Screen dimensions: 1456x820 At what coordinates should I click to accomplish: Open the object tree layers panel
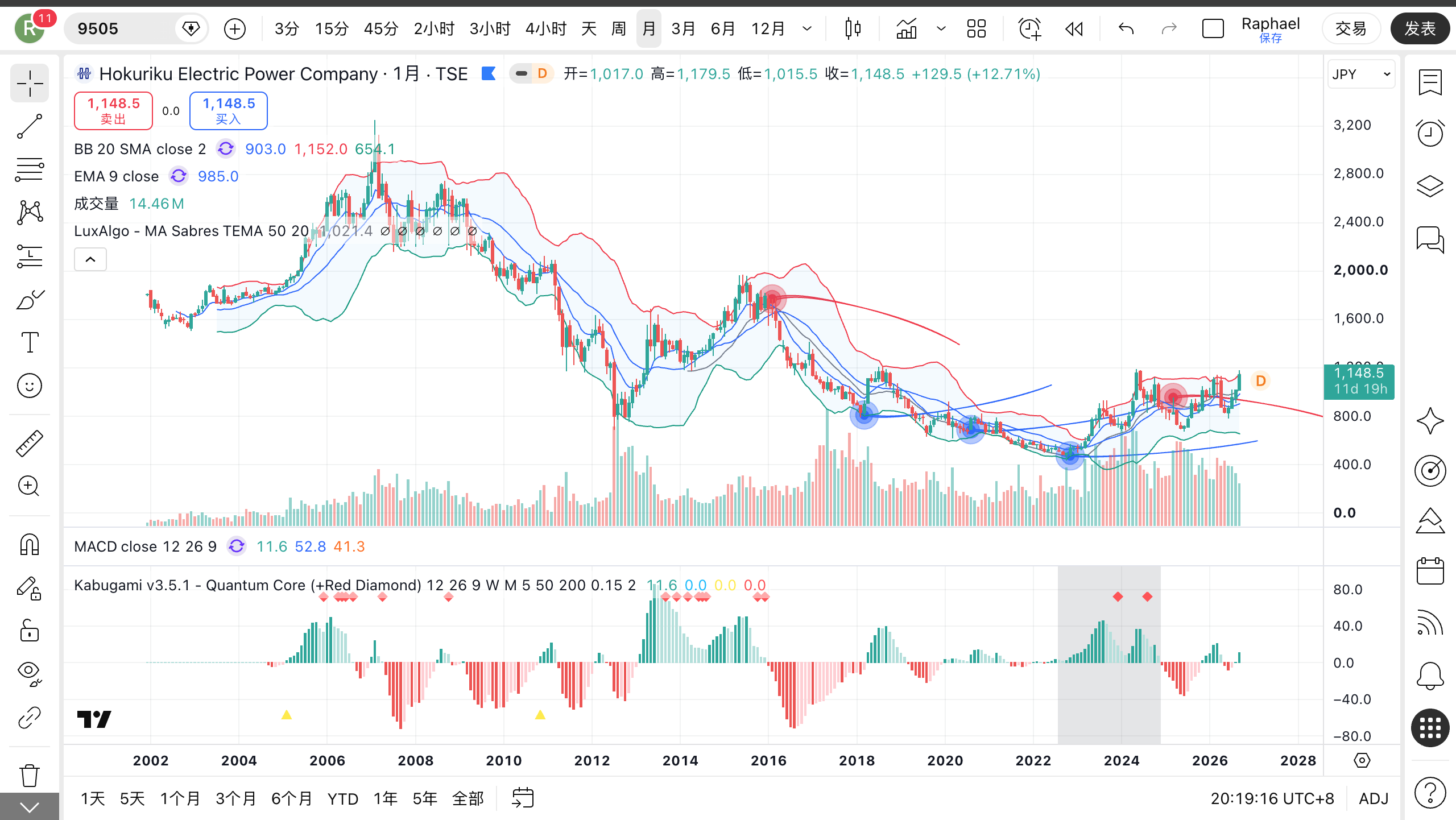click(1430, 186)
